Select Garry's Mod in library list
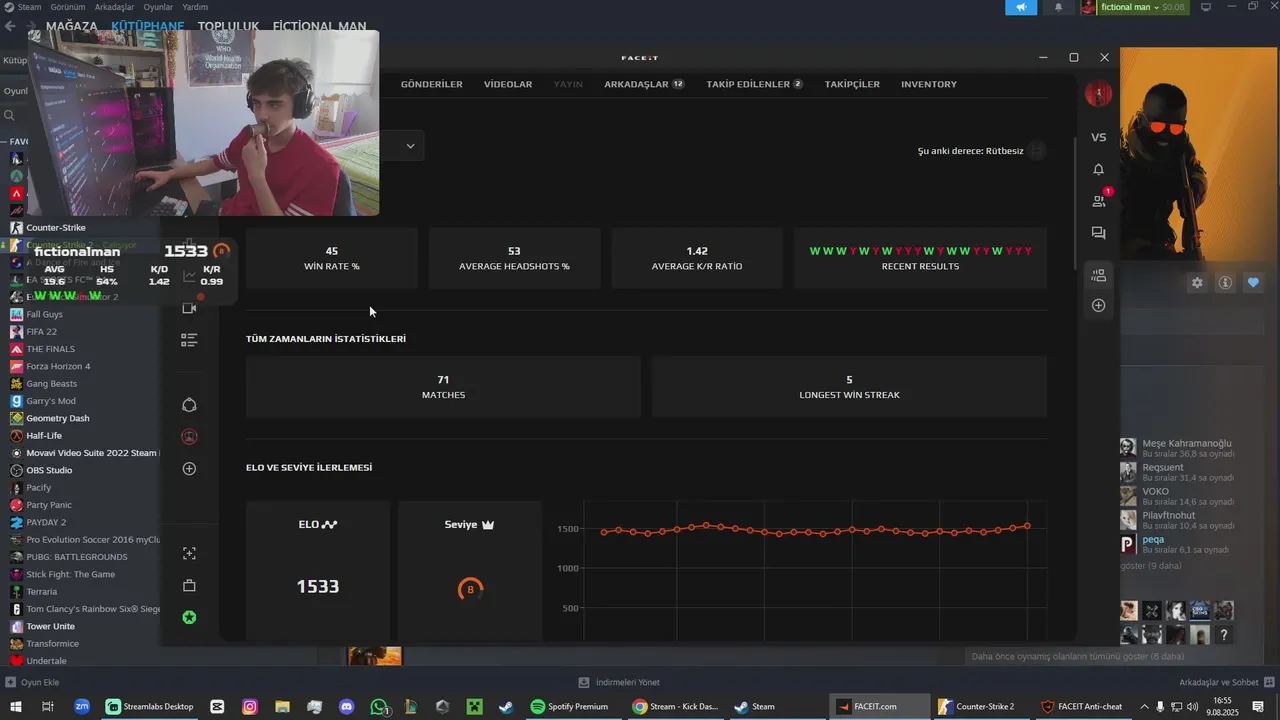Image resolution: width=1280 pixels, height=720 pixels. coord(51,401)
